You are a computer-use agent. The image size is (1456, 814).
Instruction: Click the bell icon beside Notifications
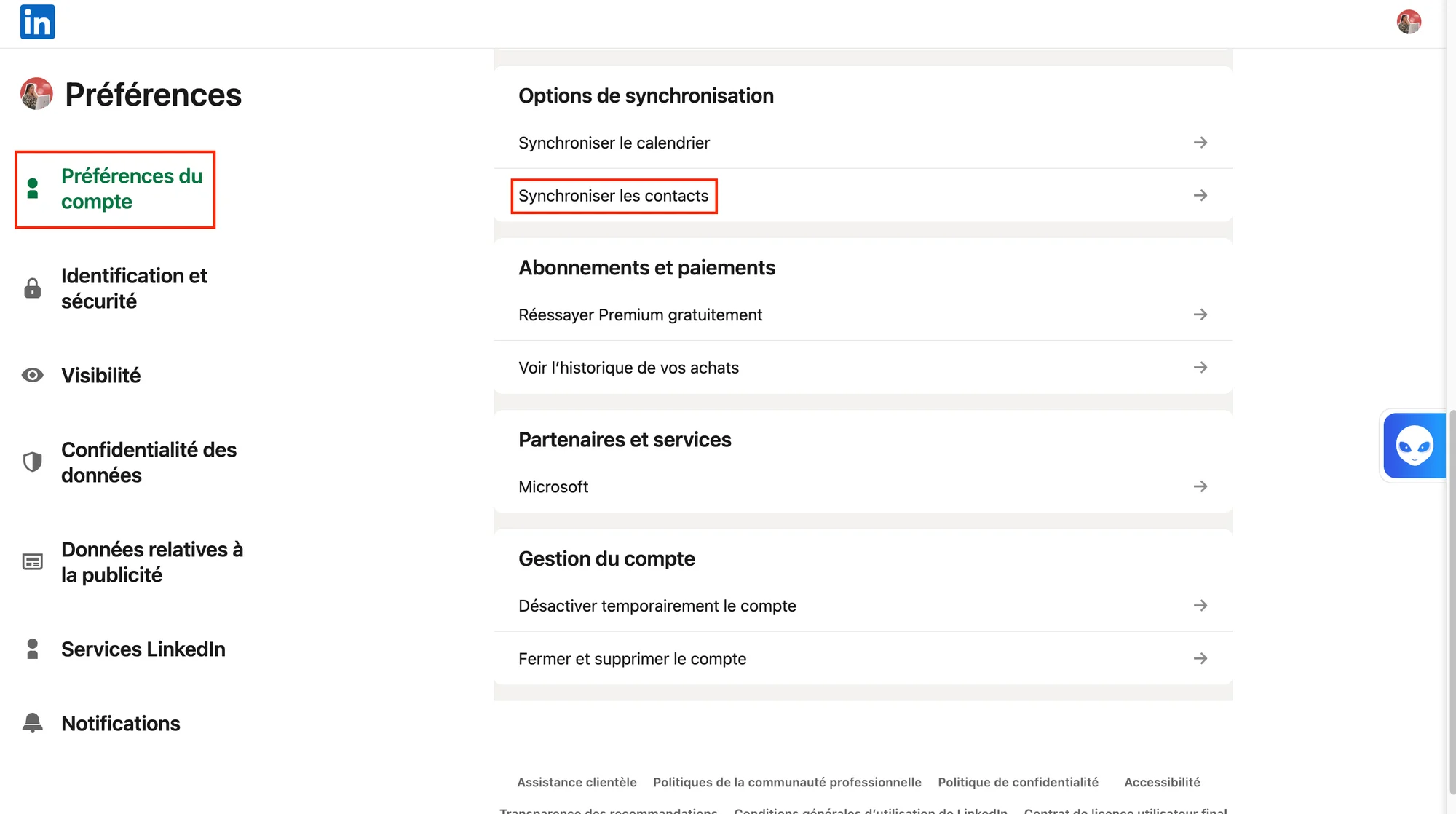click(x=32, y=723)
